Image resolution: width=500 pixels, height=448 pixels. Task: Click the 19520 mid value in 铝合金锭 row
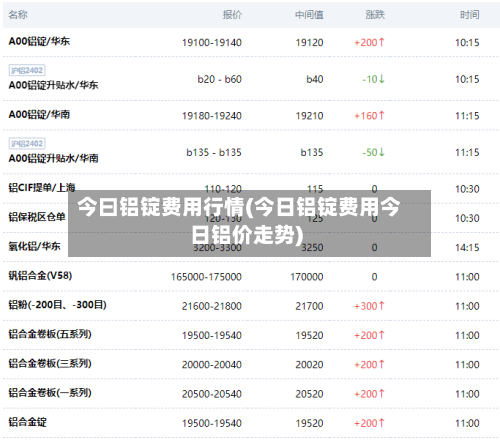click(x=309, y=423)
